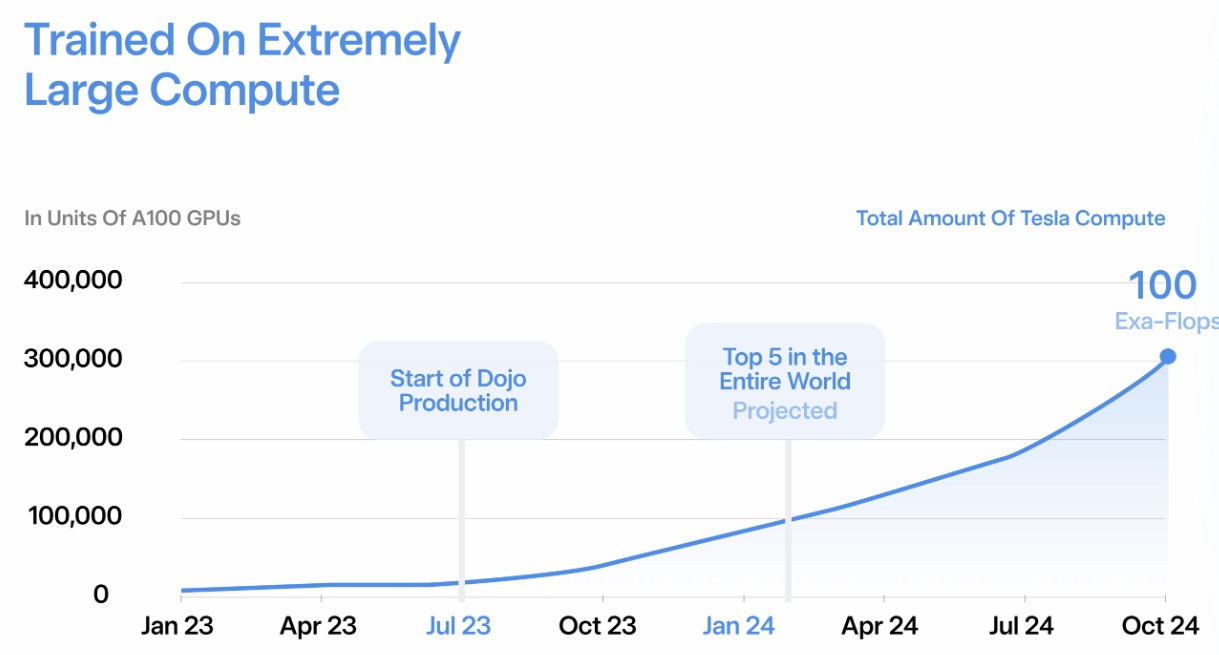Select the Apr 23 x-axis label
Image resolution: width=1219 pixels, height=655 pixels.
319,626
